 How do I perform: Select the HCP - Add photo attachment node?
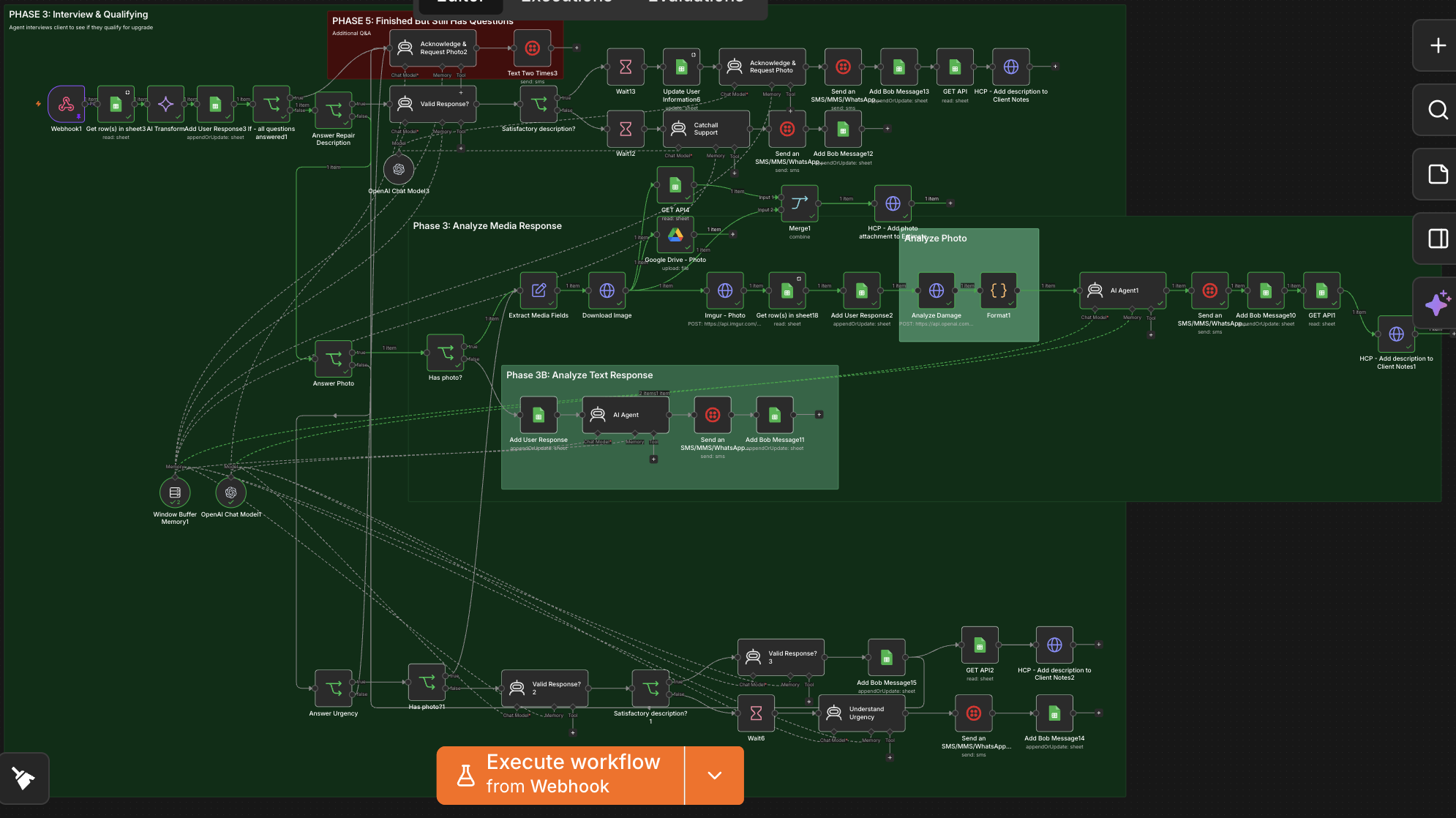893,204
